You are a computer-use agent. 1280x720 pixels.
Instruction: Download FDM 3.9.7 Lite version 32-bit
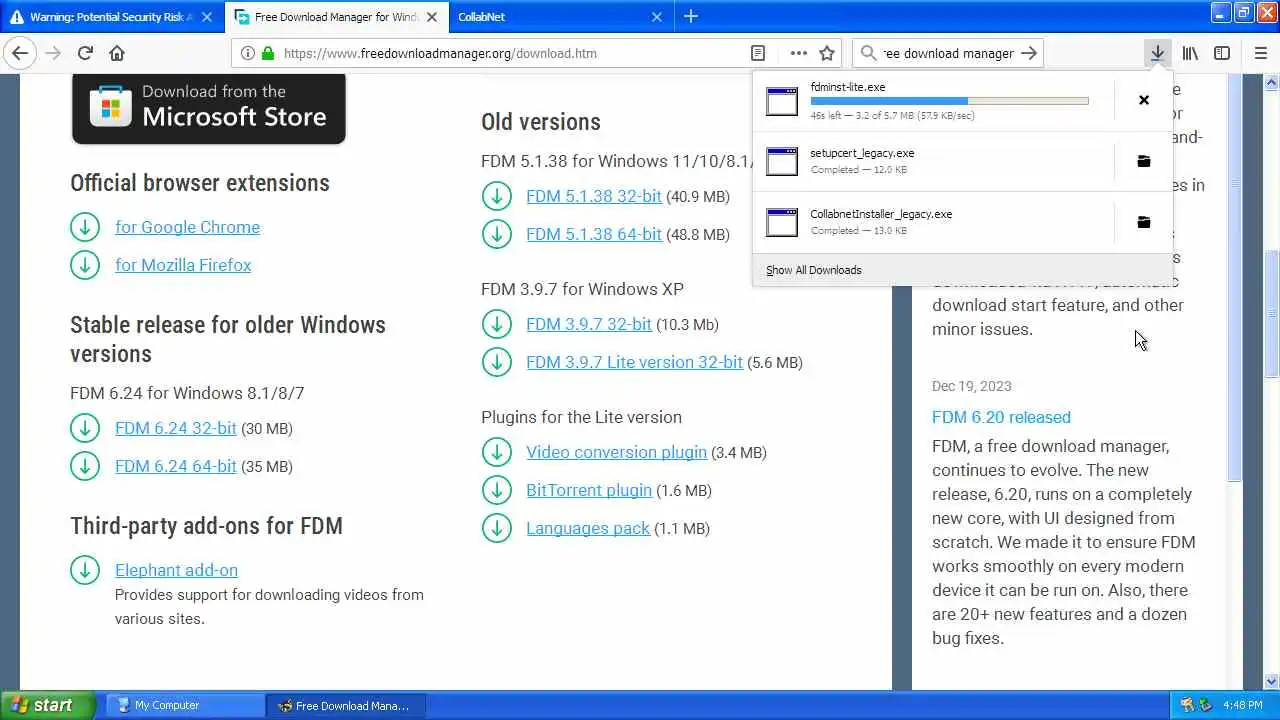pyautogui.click(x=634, y=362)
